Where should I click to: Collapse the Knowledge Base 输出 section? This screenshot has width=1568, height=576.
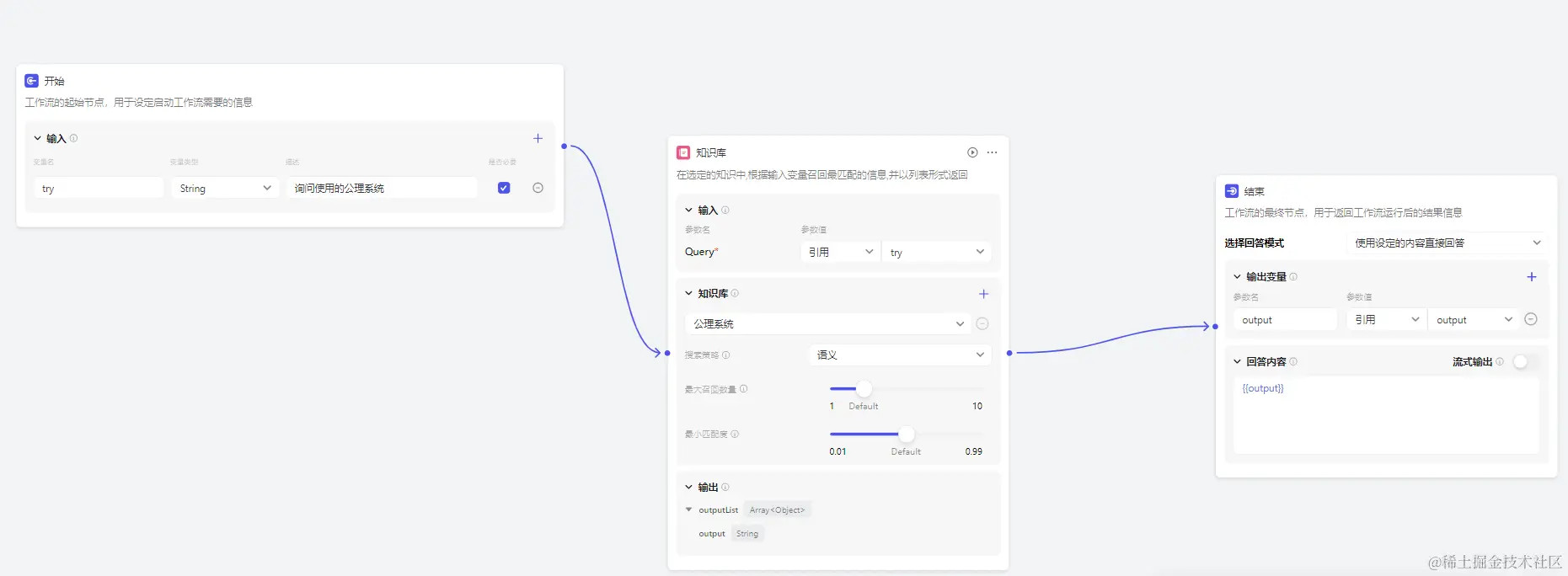coord(688,487)
